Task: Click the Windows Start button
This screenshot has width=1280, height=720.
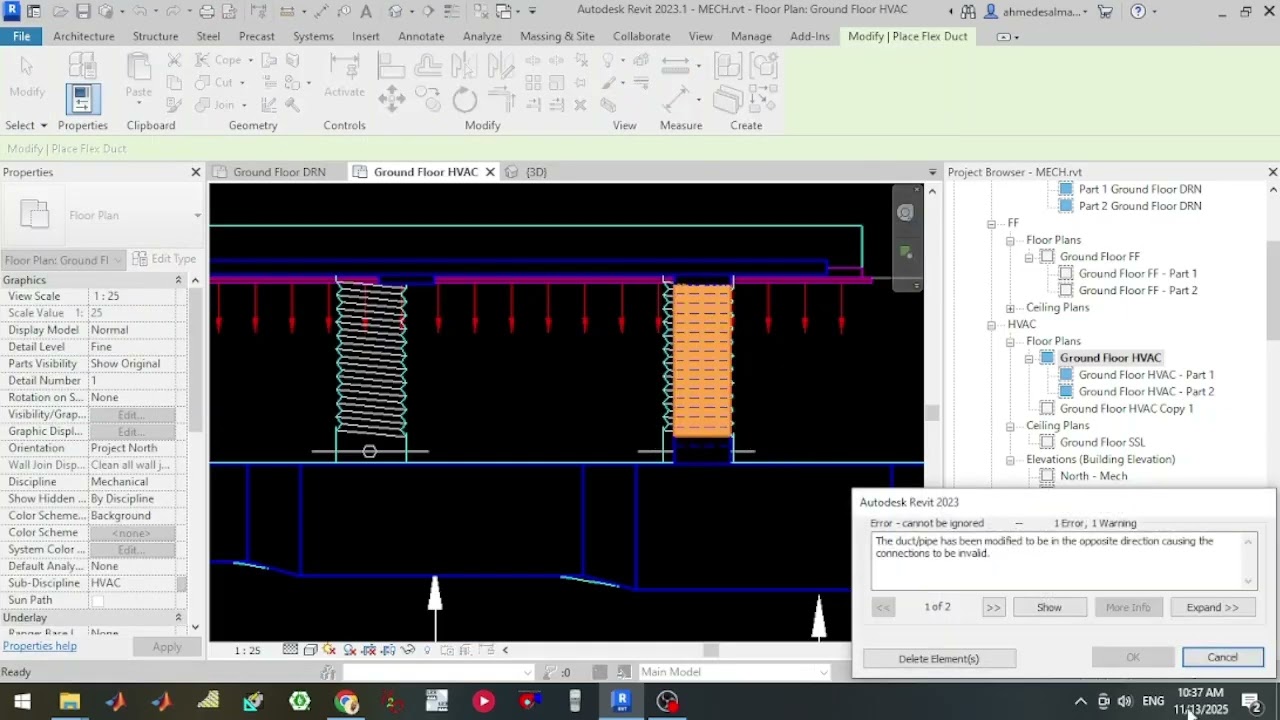Action: 22,702
